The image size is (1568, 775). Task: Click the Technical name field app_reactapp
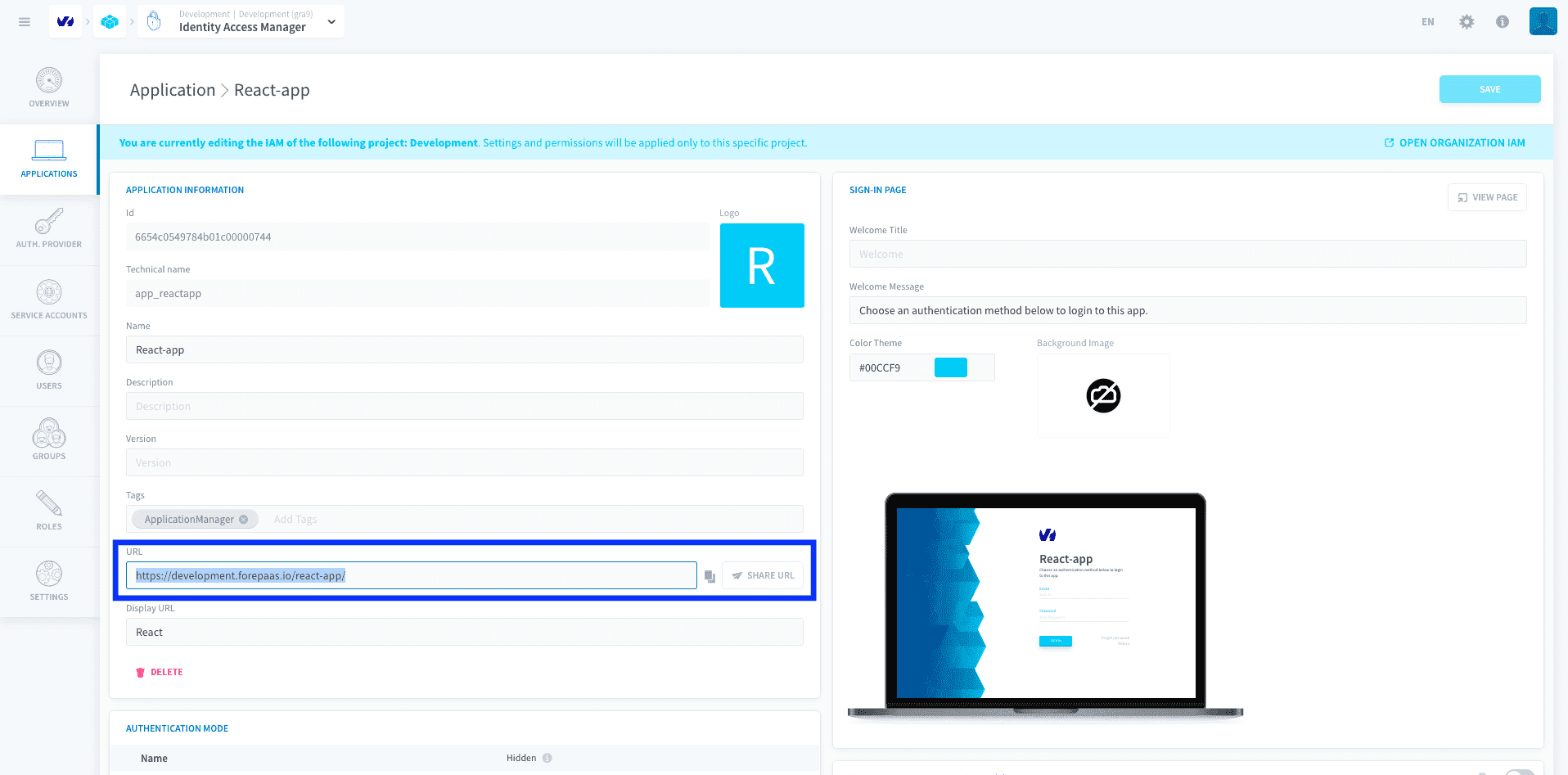click(417, 293)
